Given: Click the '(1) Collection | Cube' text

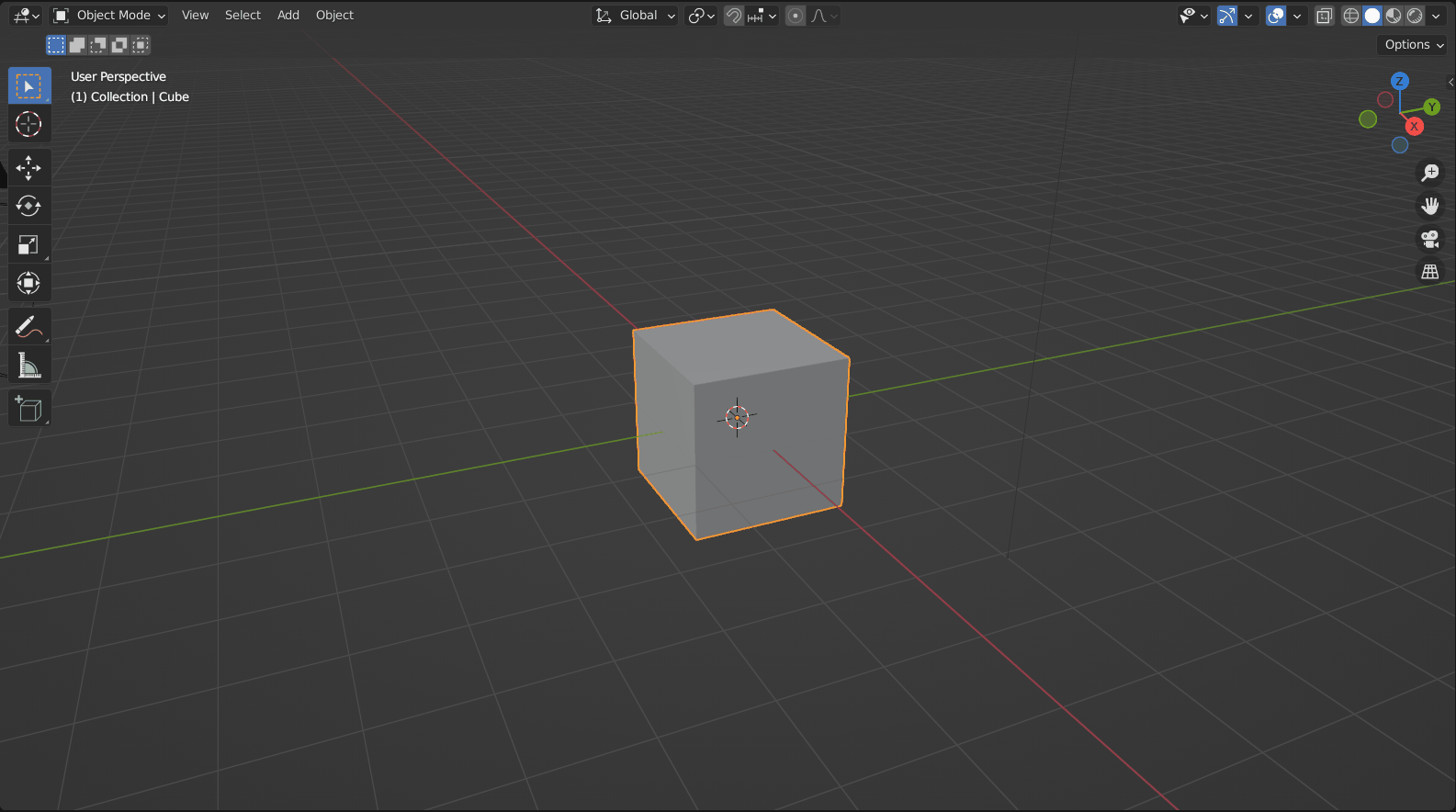Looking at the screenshot, I should tap(130, 97).
